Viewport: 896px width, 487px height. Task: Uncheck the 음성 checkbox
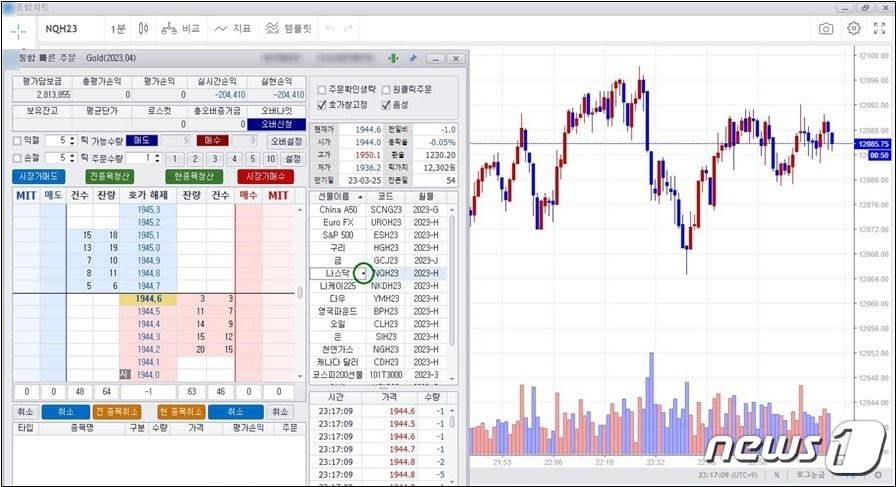click(x=386, y=105)
